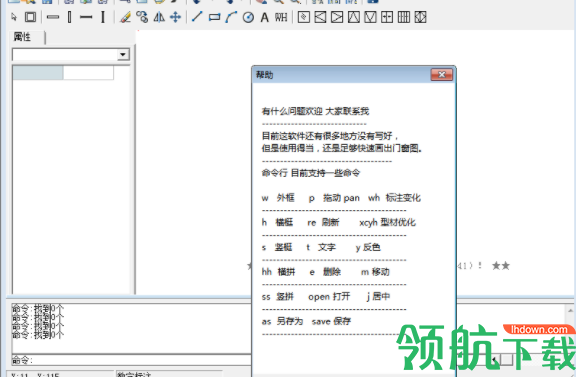The height and width of the screenshot is (377, 576).
Task: Toggle the WH dimension label tool
Action: [281, 17]
